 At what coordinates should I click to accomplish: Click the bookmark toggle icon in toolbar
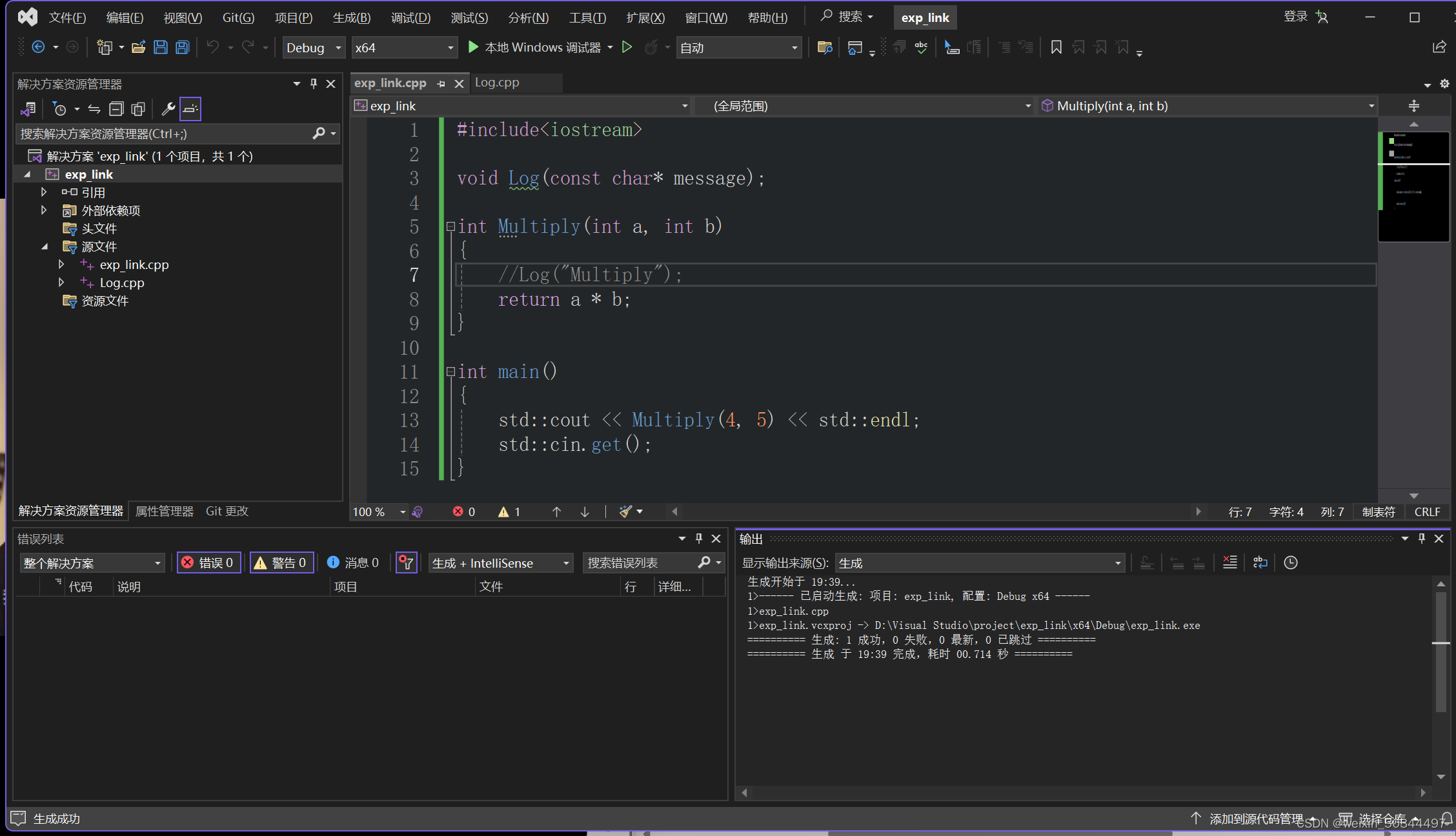coord(1056,47)
